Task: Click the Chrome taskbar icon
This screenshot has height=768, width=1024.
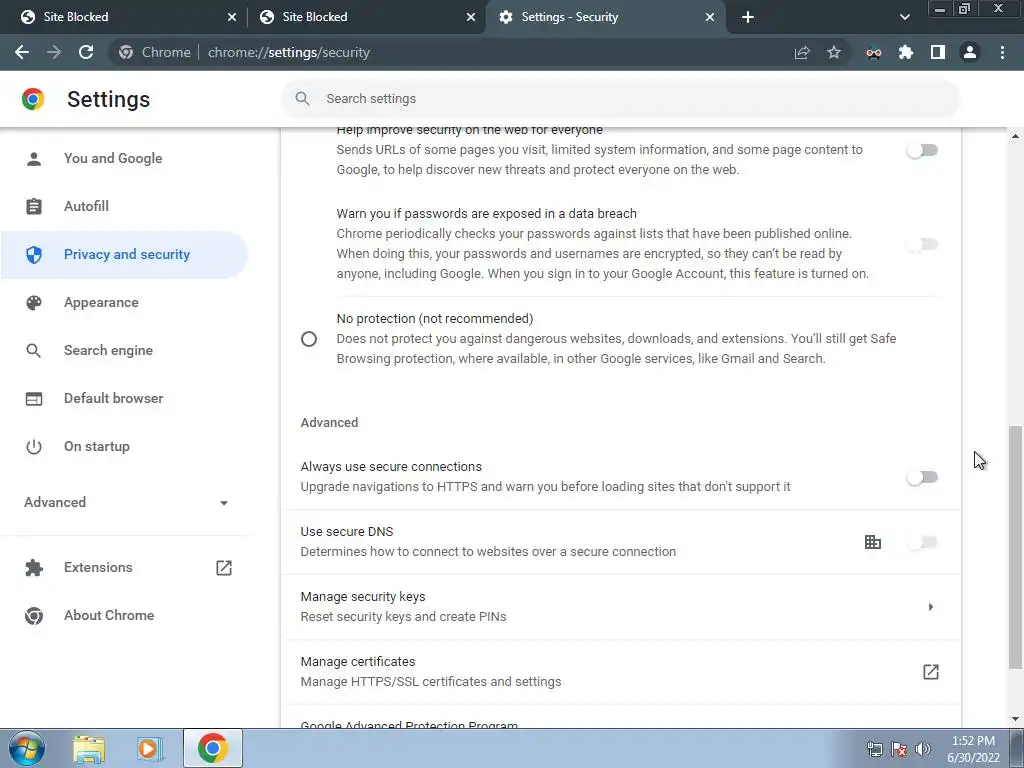Action: tap(213, 748)
